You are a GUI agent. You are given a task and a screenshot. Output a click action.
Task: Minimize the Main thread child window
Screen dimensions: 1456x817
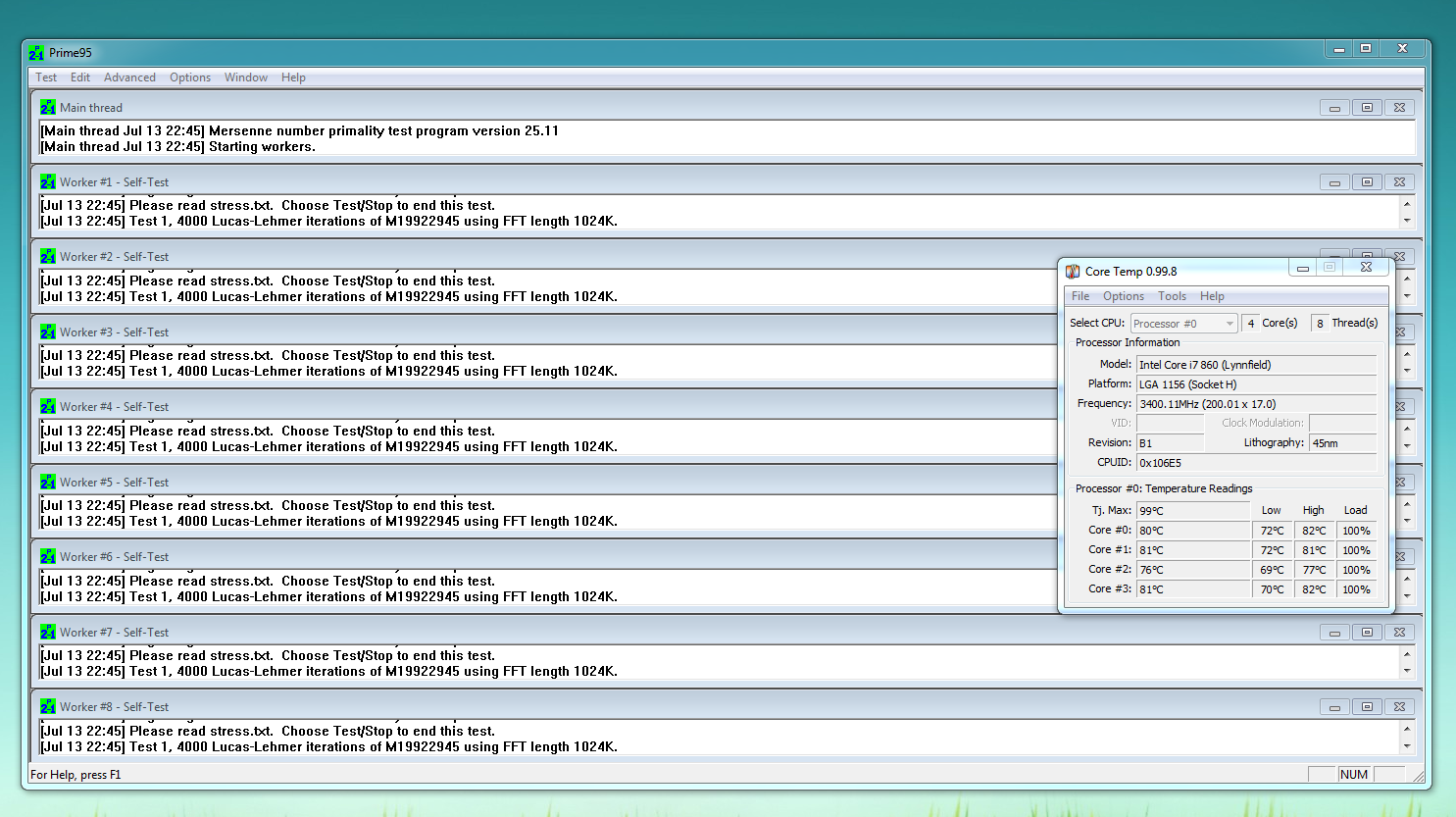1334,108
